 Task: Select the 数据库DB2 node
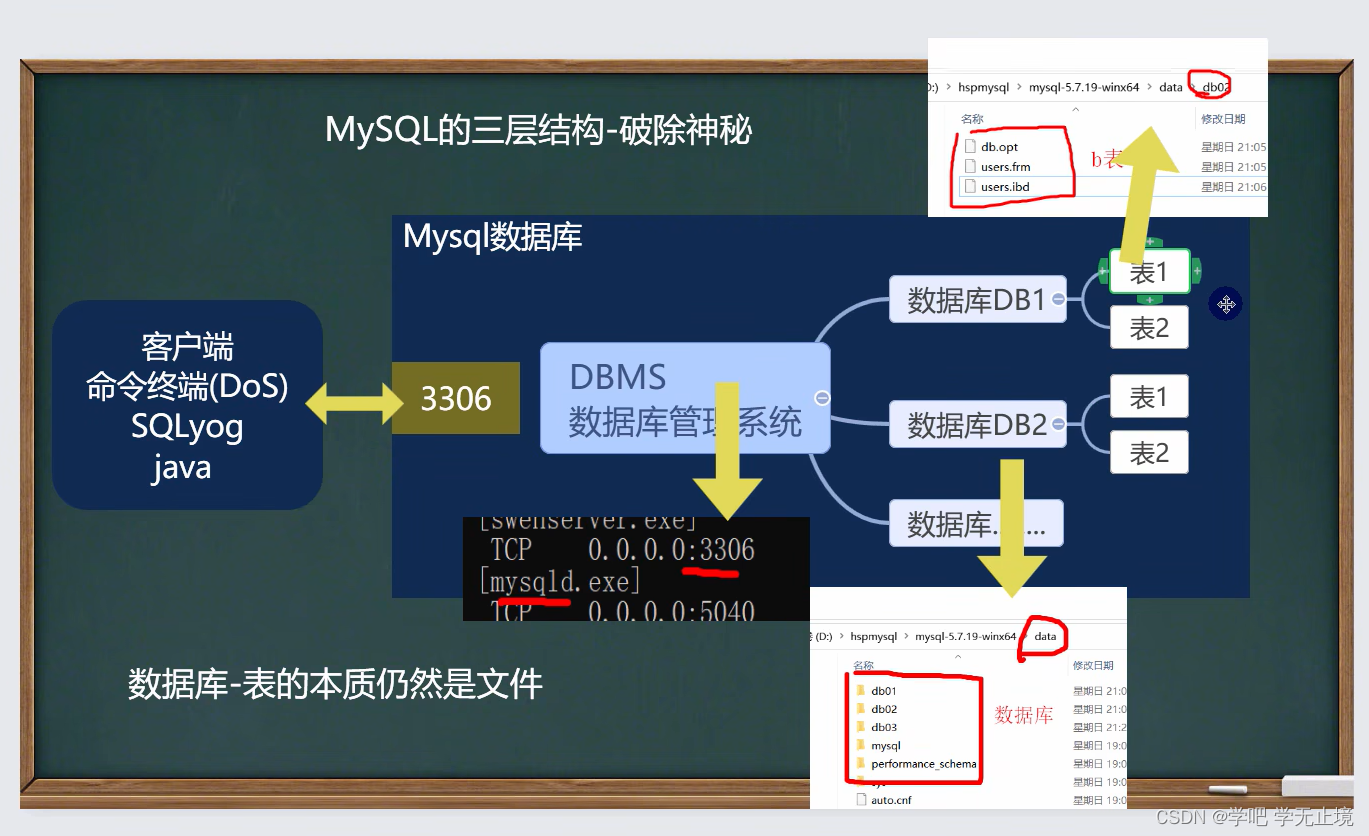977,424
